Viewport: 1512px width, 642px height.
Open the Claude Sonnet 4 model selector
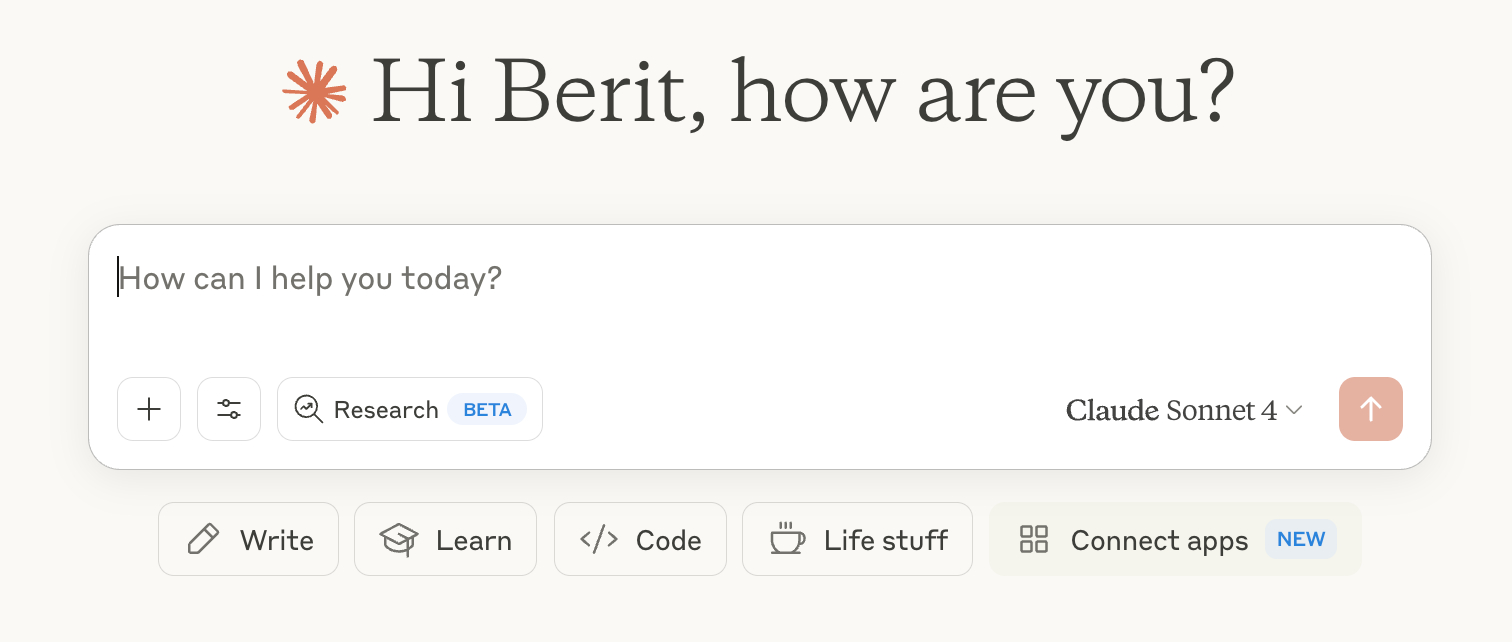(1184, 410)
